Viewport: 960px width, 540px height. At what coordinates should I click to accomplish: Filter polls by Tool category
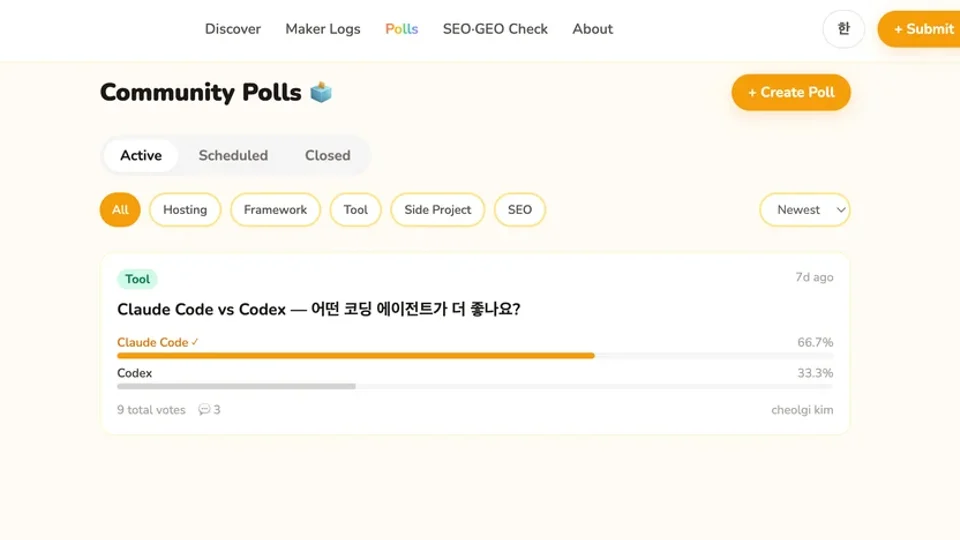pyautogui.click(x=355, y=210)
